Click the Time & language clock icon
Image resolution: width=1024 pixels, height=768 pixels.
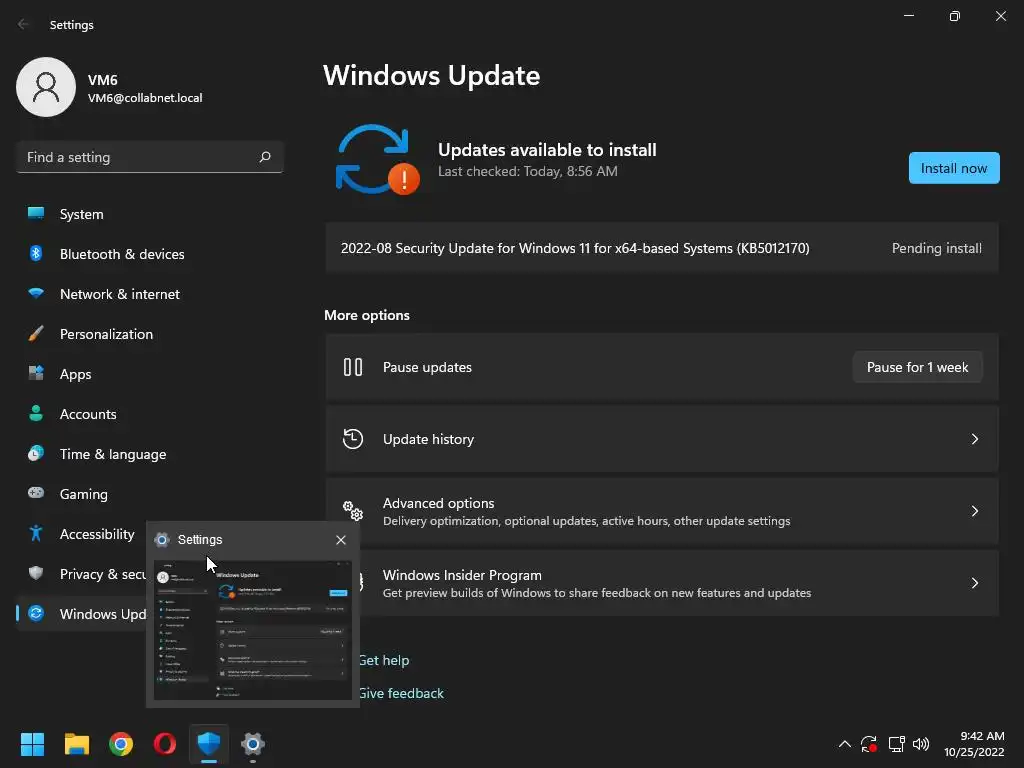pos(36,453)
